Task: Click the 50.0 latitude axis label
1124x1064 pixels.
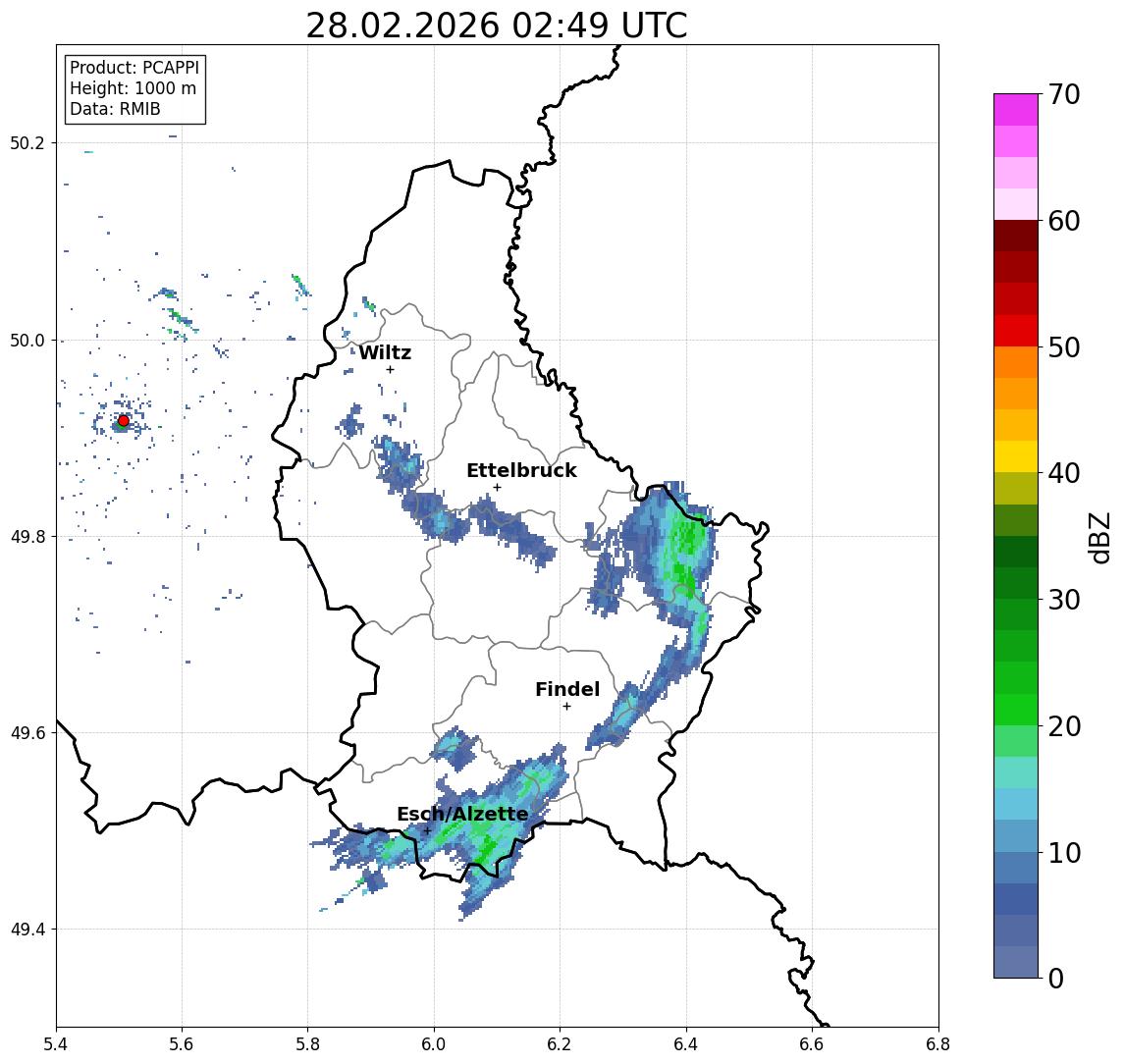Action: click(27, 341)
